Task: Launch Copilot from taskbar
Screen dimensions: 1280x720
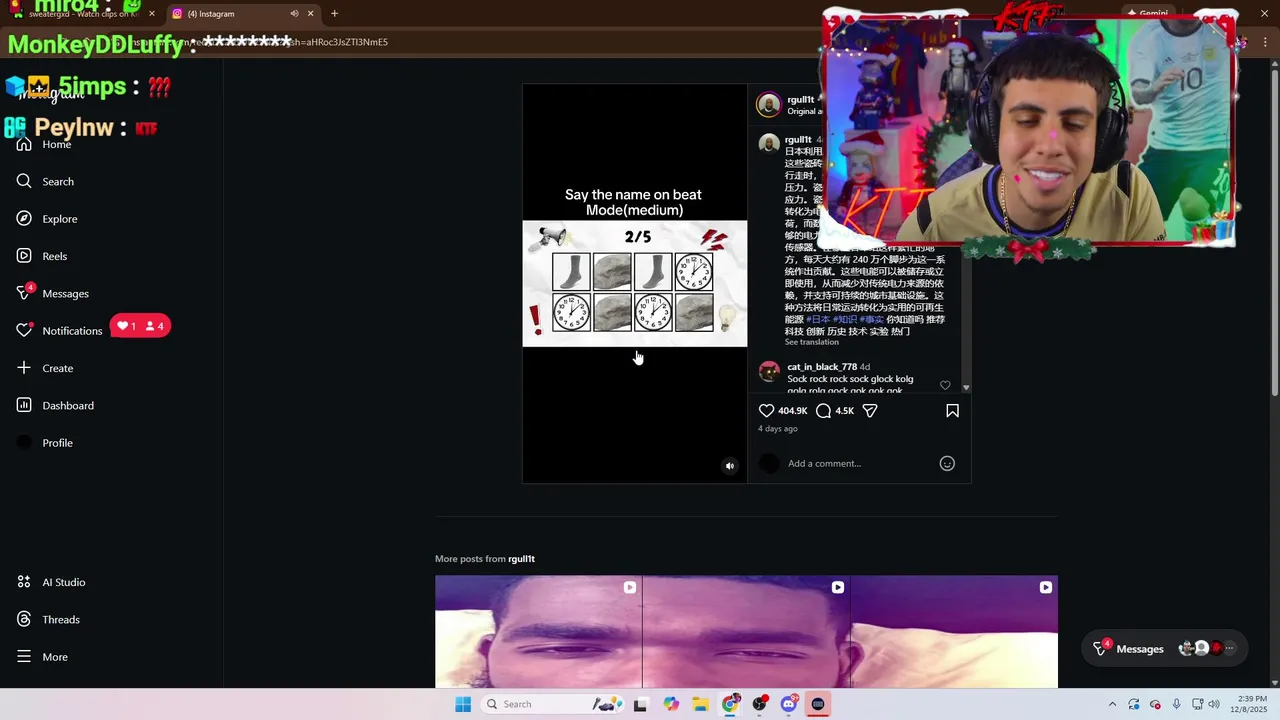Action: tap(670, 704)
